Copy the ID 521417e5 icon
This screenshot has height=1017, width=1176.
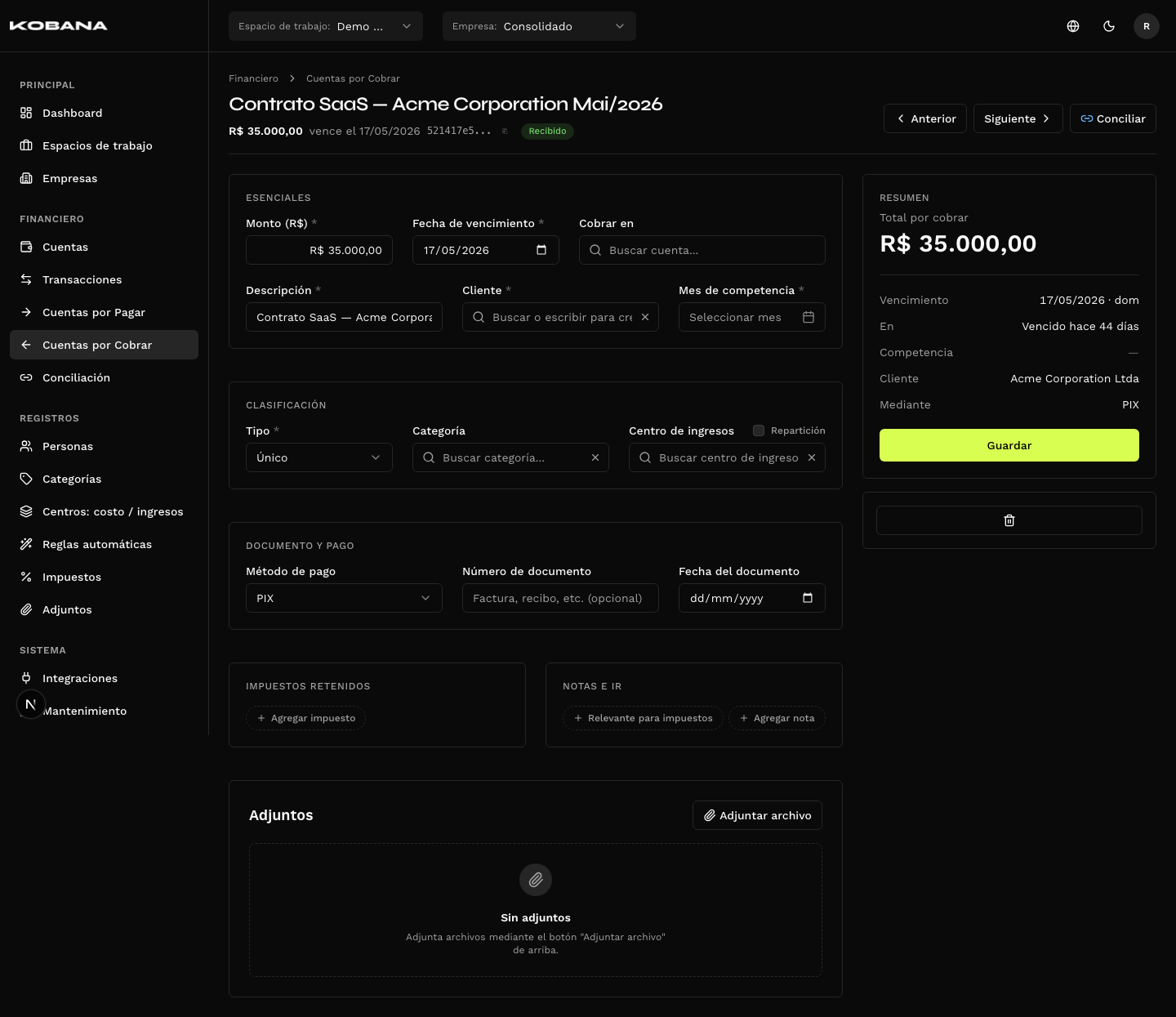[505, 132]
